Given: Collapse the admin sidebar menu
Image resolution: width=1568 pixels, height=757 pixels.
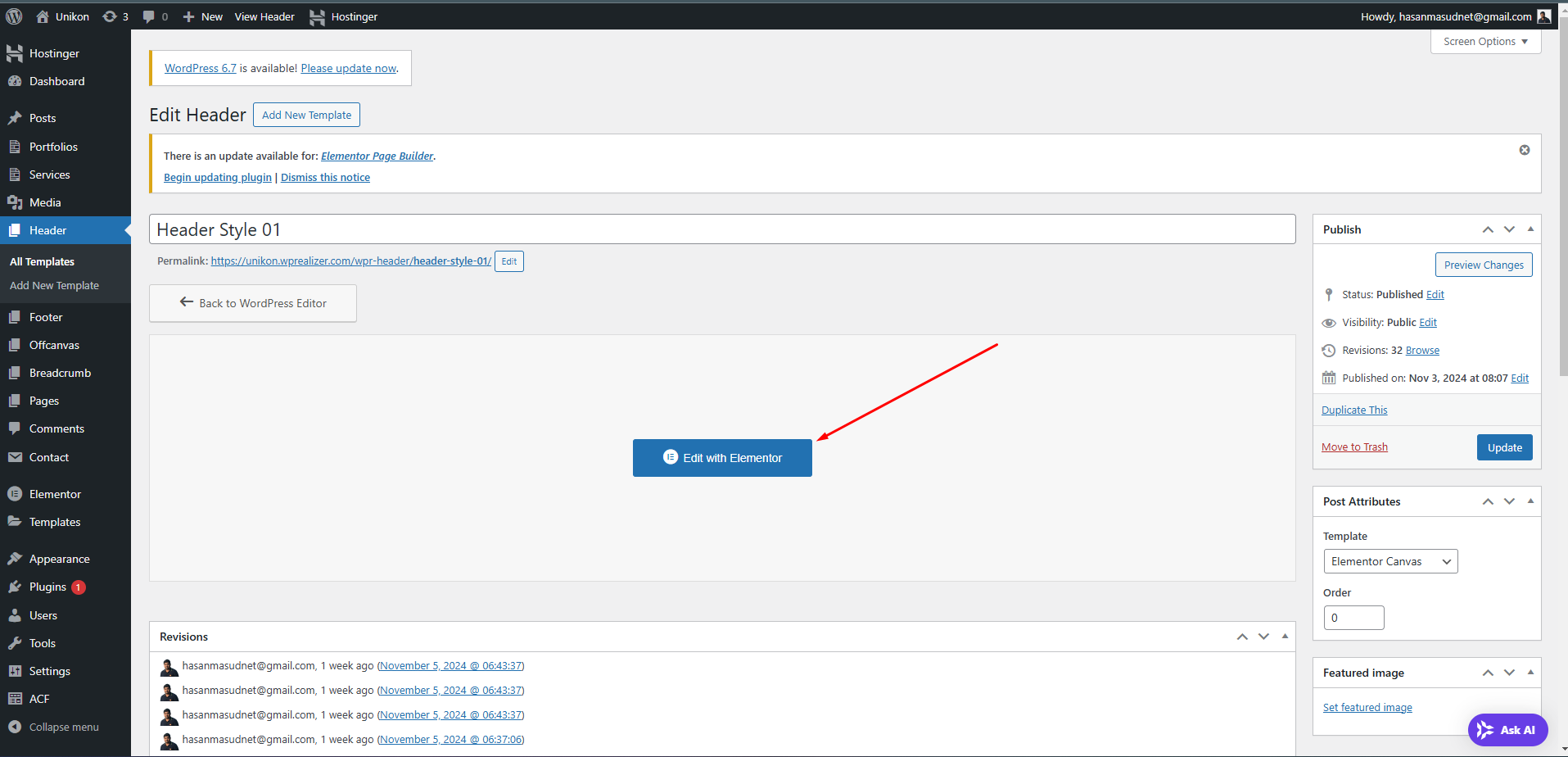Looking at the screenshot, I should [x=63, y=728].
